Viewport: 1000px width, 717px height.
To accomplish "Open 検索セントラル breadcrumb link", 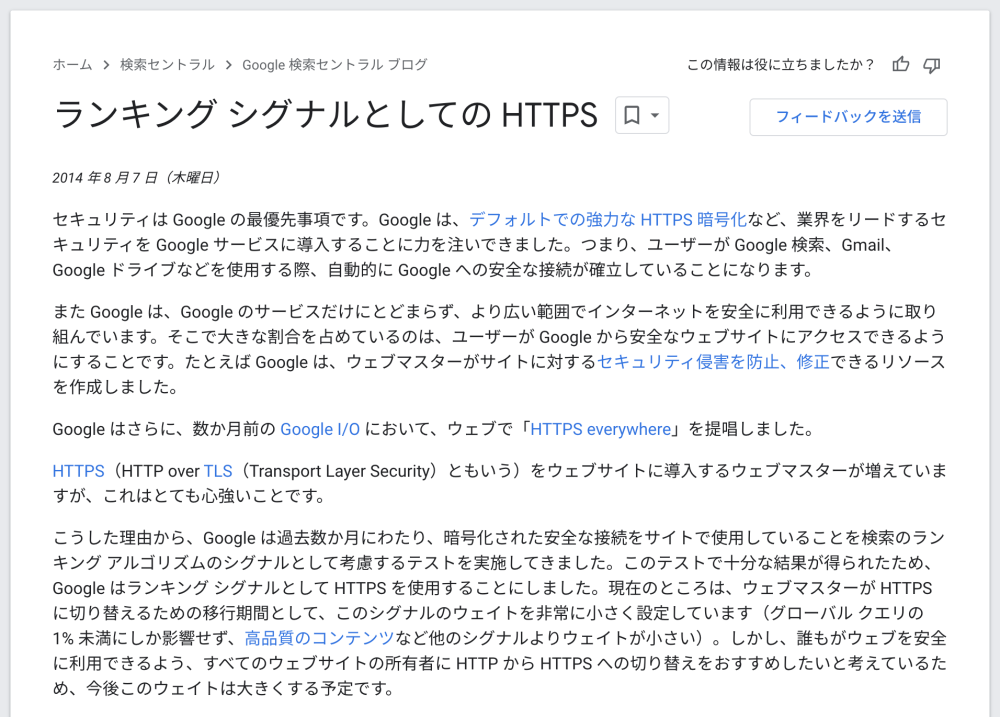I will (167, 64).
